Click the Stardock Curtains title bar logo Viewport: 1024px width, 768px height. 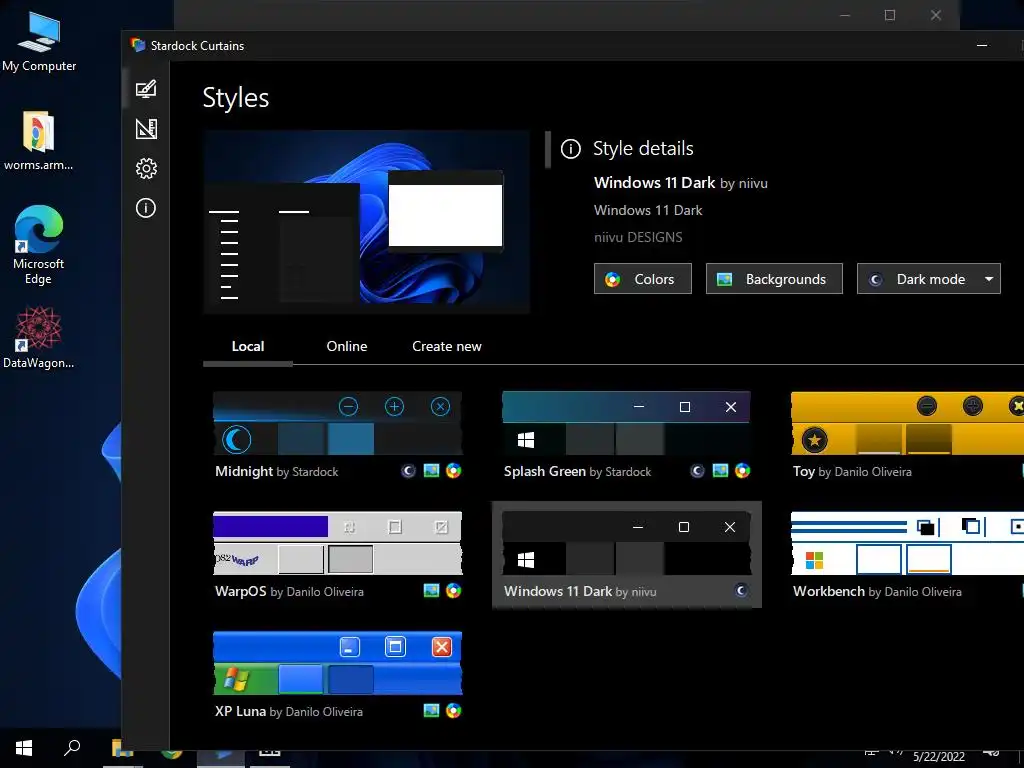click(137, 45)
